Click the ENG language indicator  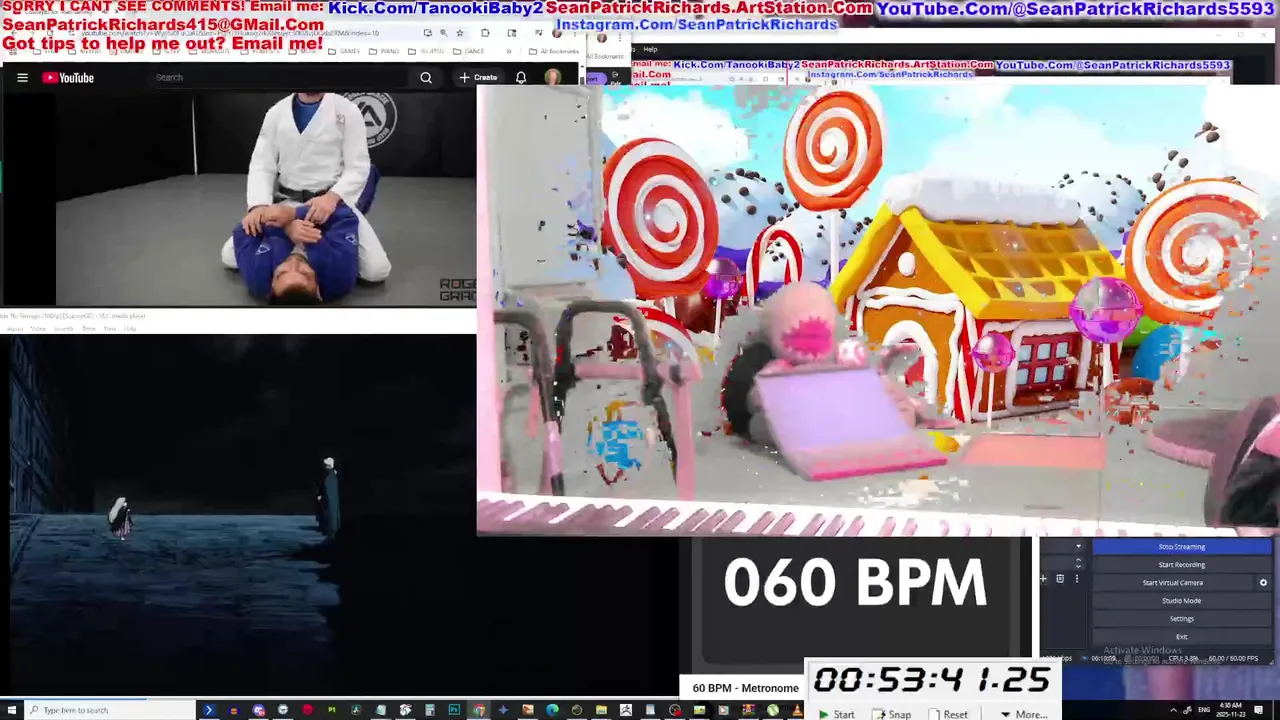1204,710
